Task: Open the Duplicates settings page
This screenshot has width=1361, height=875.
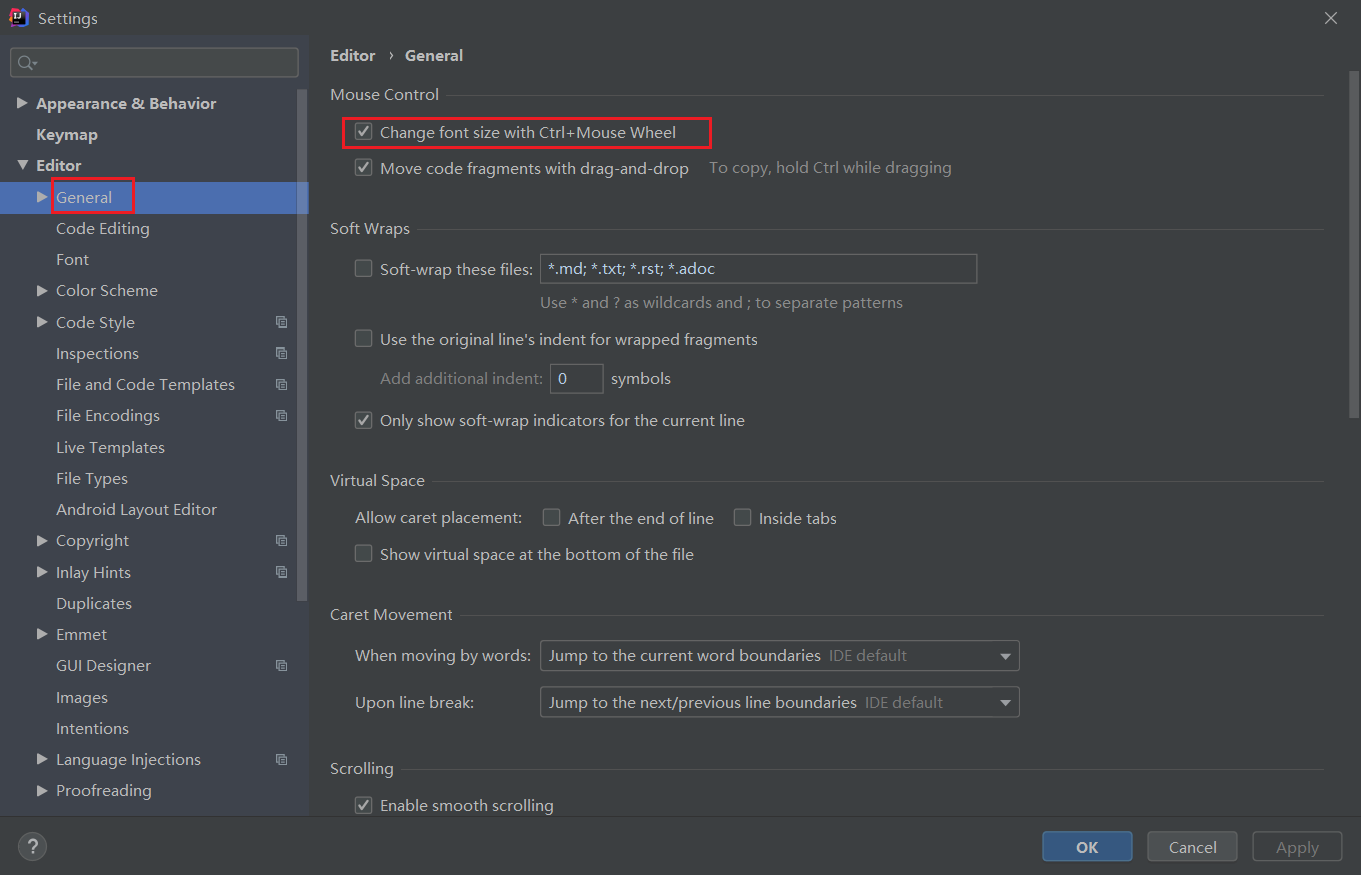Action: (94, 603)
